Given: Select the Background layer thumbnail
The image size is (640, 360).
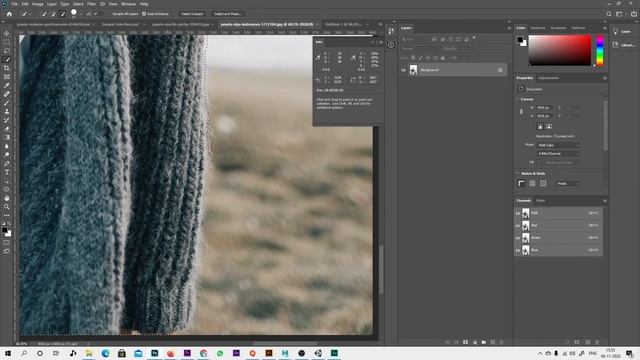Looking at the screenshot, I should 413,70.
